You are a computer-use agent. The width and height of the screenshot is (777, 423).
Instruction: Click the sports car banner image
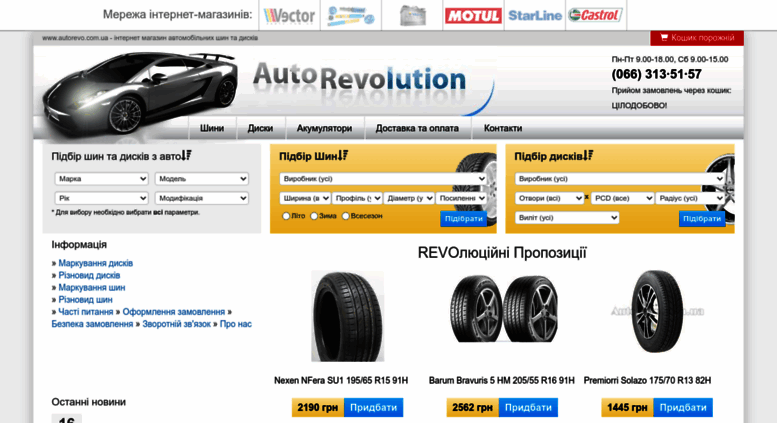(139, 93)
